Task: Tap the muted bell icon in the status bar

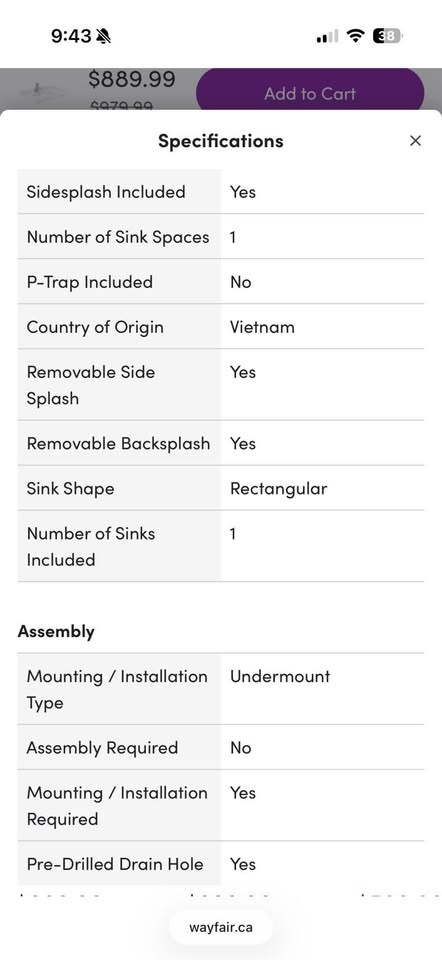Action: pyautogui.click(x=103, y=36)
